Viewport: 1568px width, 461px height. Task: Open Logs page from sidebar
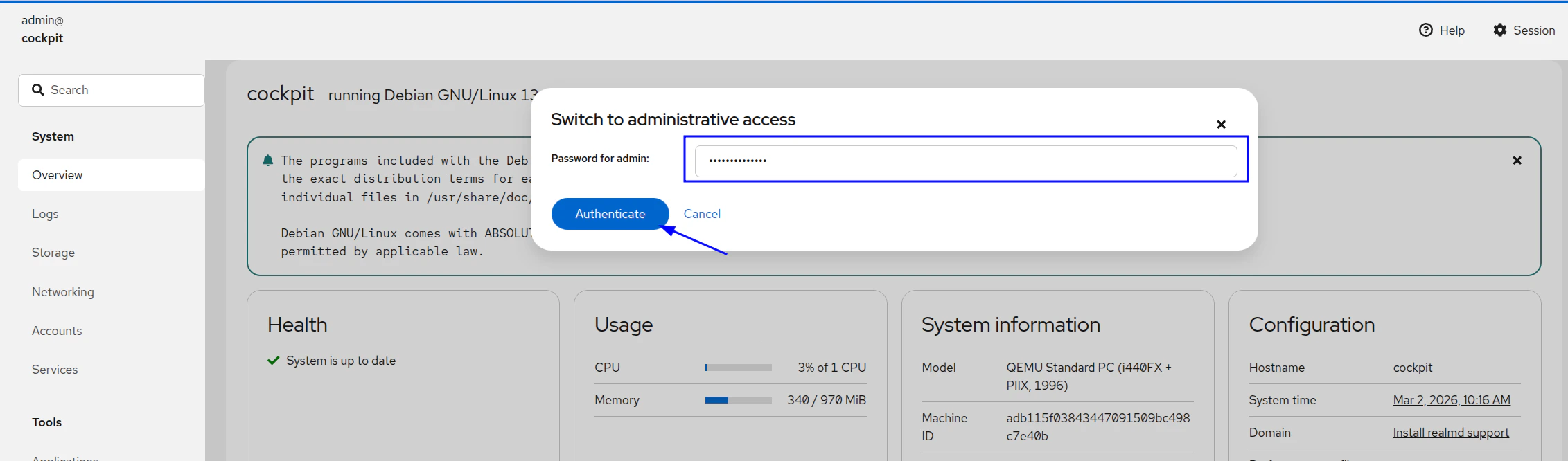point(45,214)
